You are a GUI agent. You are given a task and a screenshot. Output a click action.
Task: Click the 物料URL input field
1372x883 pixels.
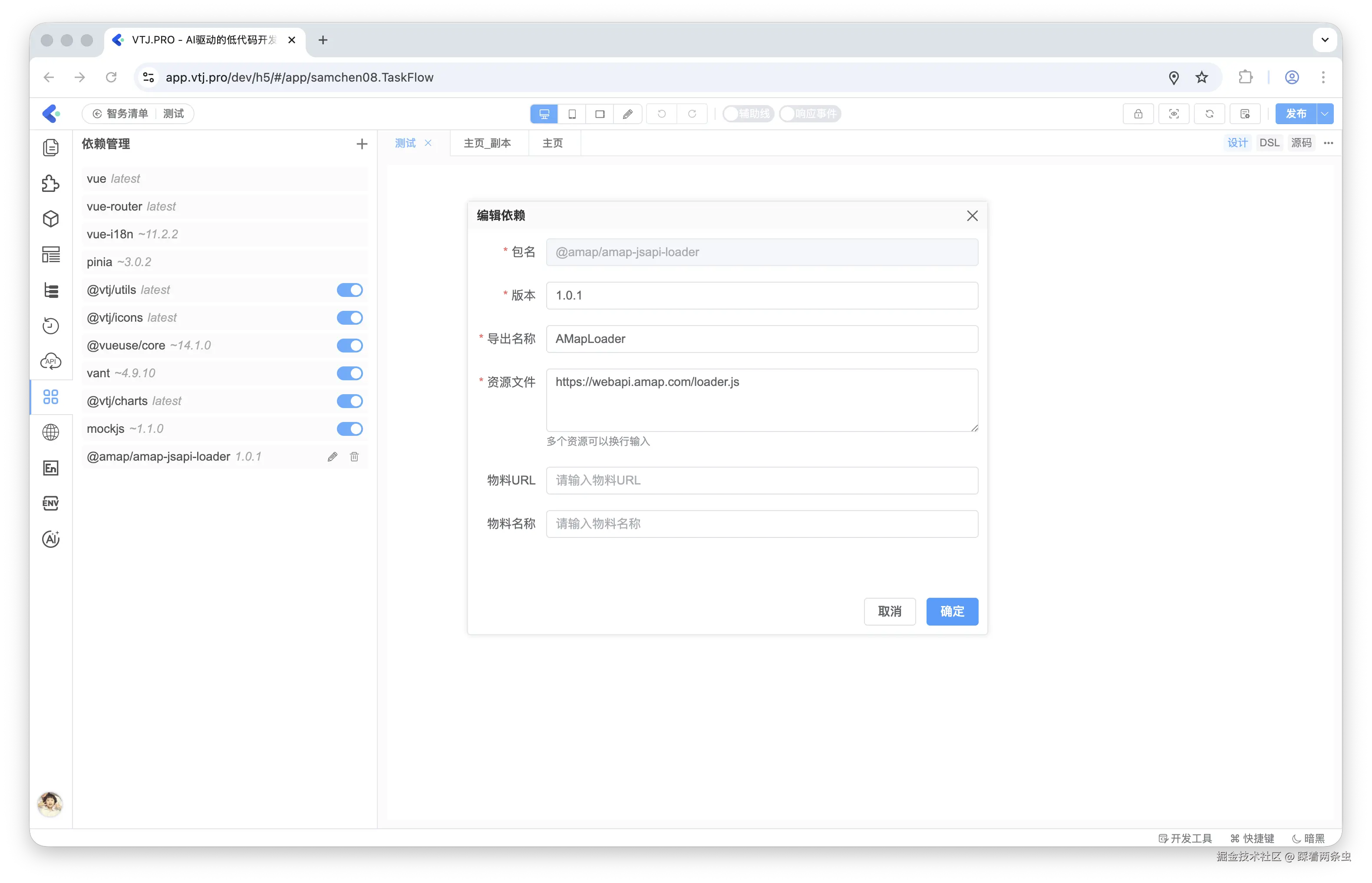(762, 481)
